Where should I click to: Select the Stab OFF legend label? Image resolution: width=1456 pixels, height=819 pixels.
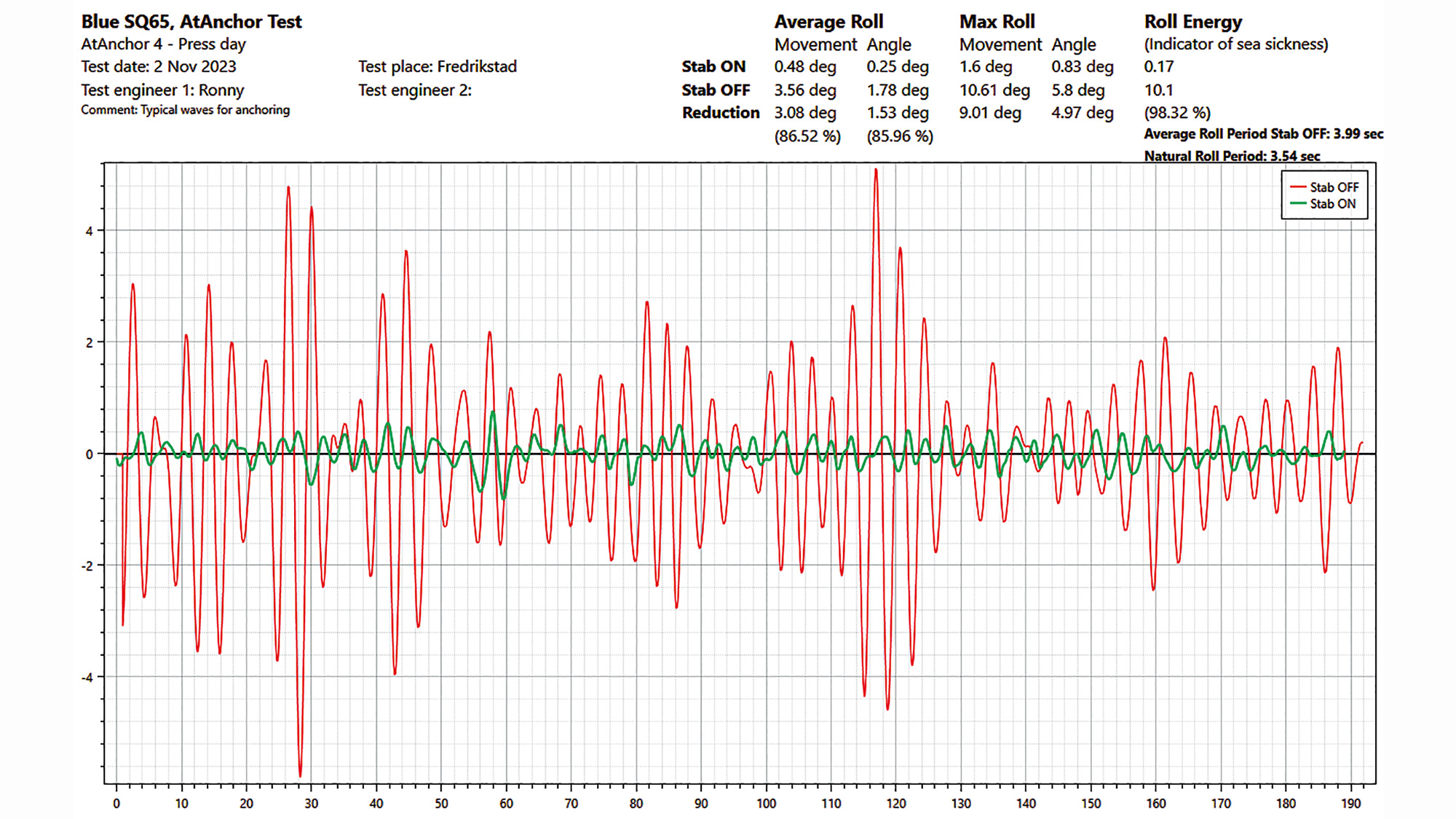[1334, 187]
